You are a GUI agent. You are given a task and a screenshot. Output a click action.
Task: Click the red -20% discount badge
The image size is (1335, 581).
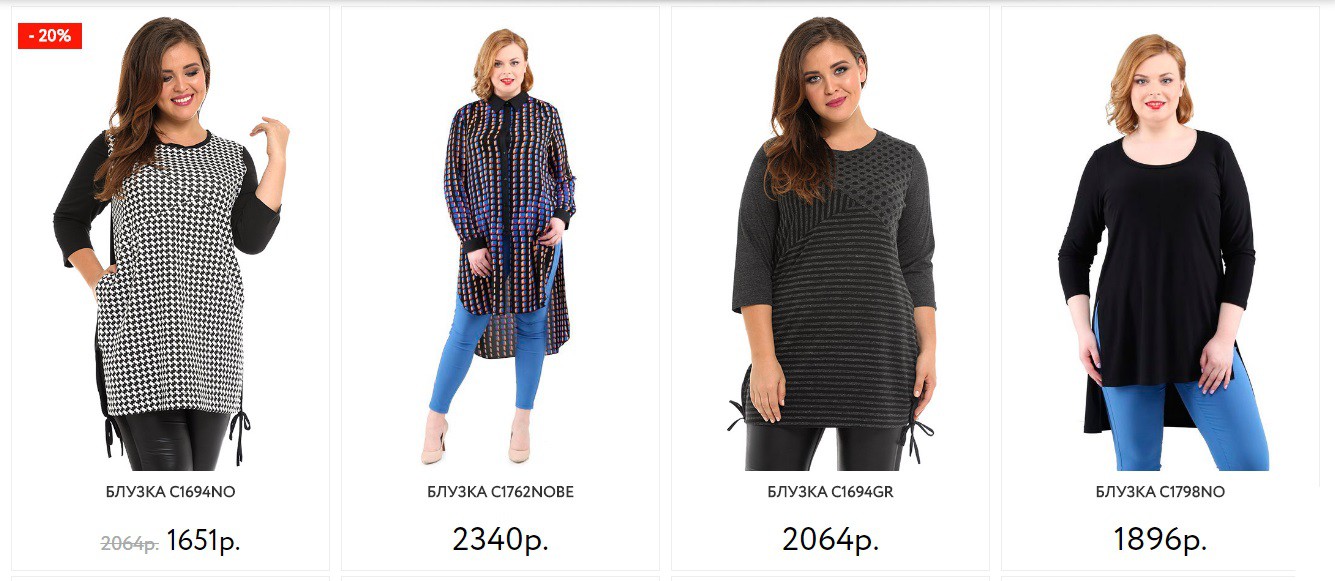click(50, 36)
